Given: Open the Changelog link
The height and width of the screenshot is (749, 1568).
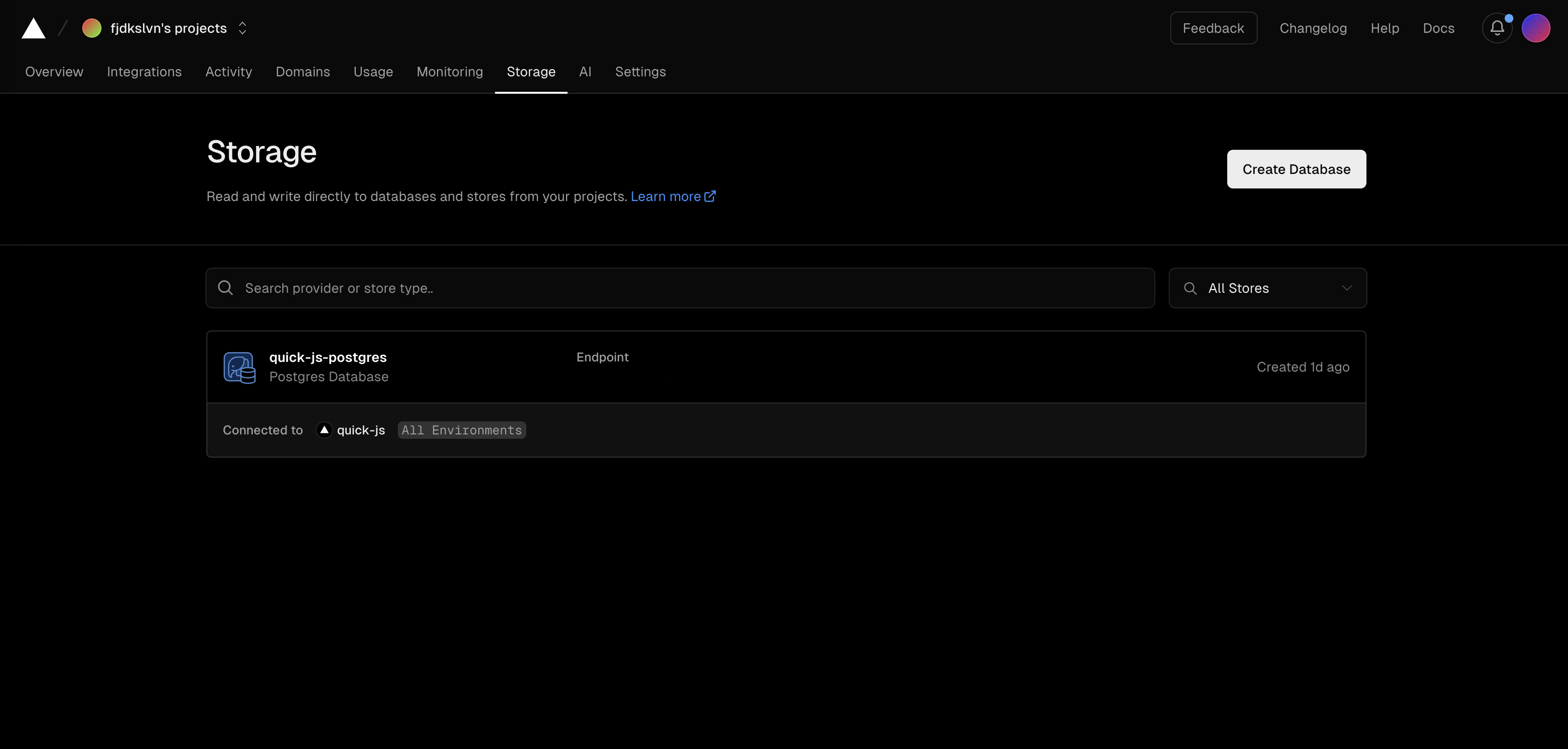Looking at the screenshot, I should (1312, 28).
